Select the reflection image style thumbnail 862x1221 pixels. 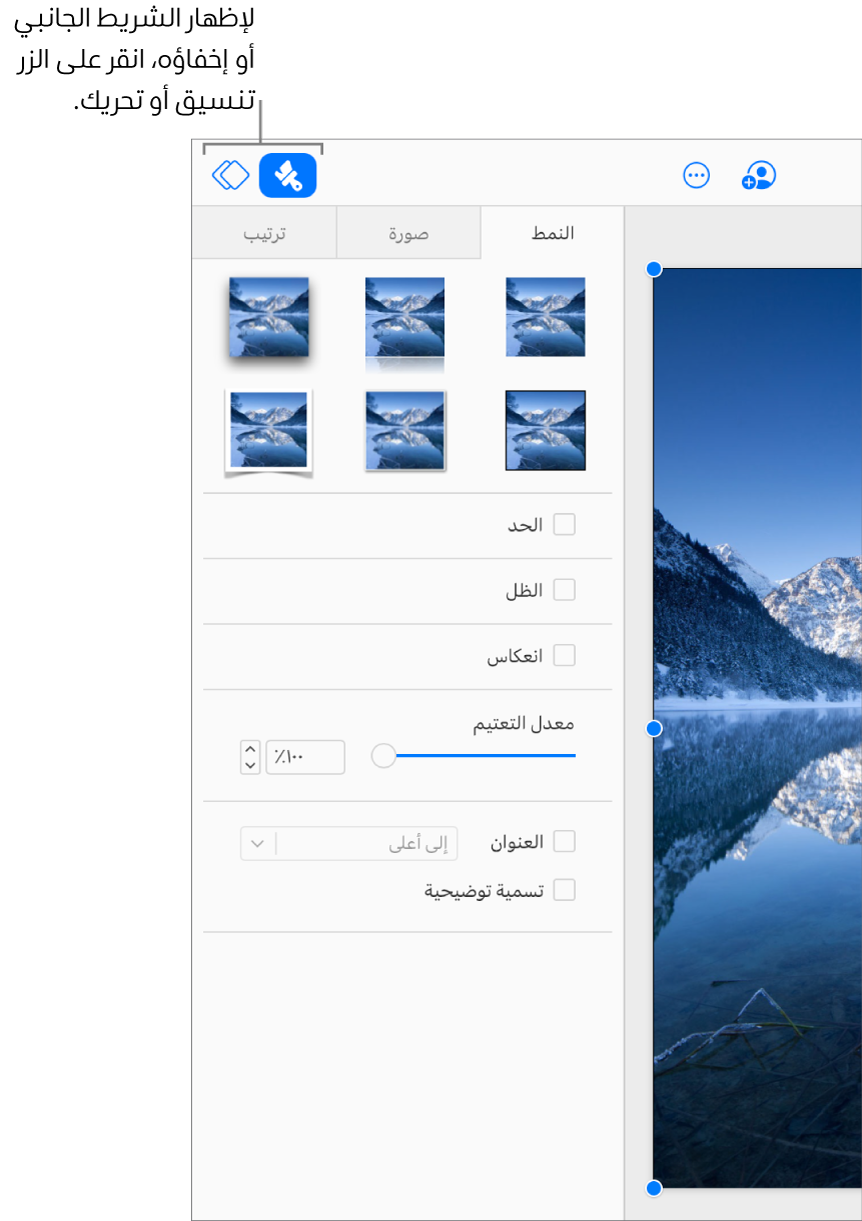[x=405, y=318]
